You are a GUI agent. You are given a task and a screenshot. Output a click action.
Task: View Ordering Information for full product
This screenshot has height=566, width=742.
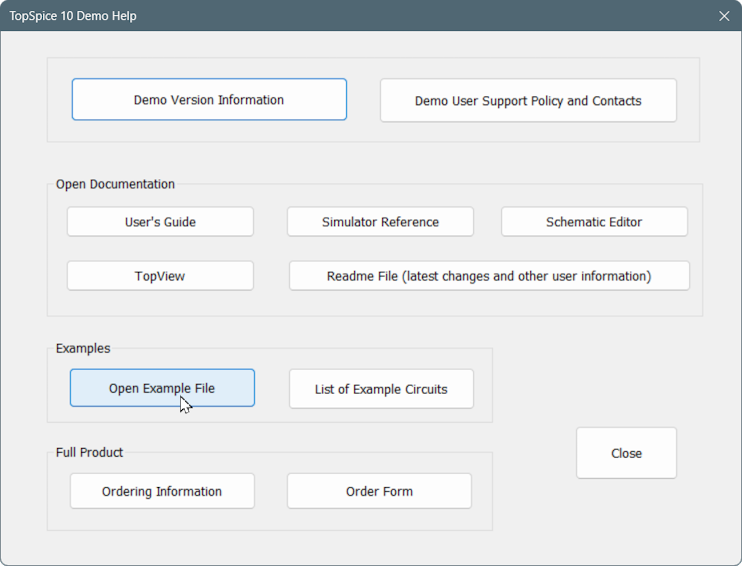pyautogui.click(x=162, y=491)
